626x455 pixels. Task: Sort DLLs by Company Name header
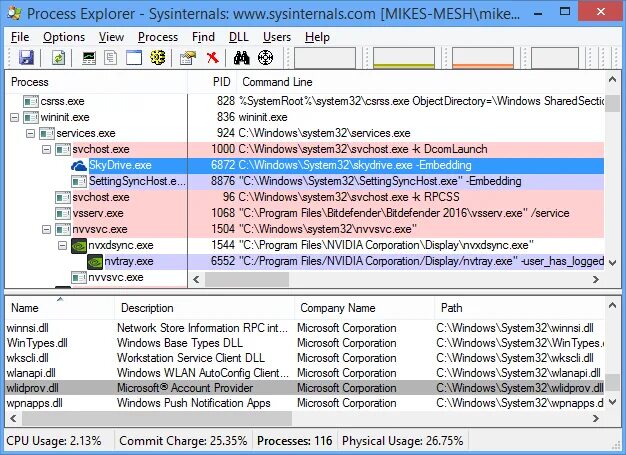click(x=364, y=308)
